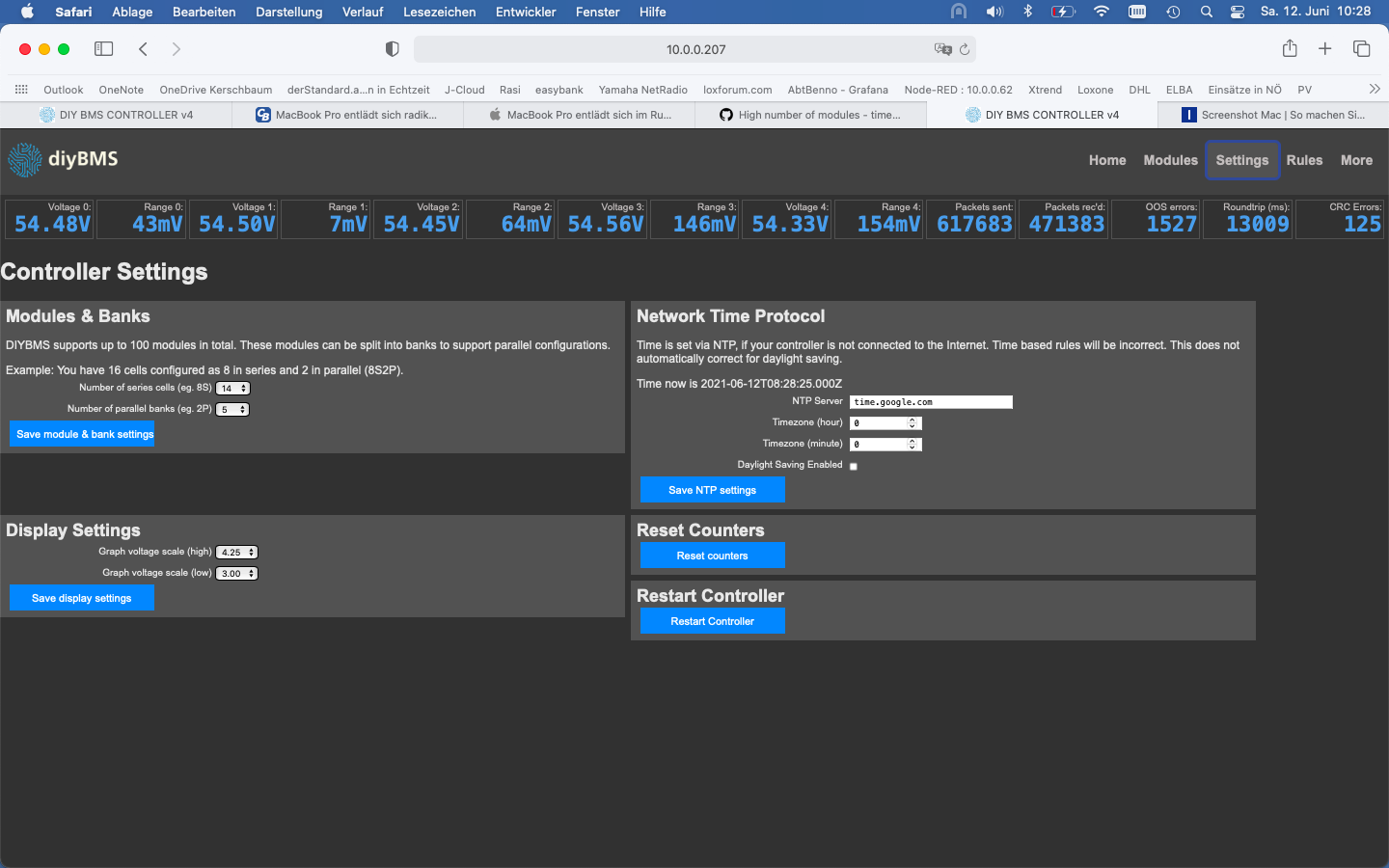This screenshot has width=1389, height=868.
Task: Click Save NTP settings button
Action: (713, 490)
